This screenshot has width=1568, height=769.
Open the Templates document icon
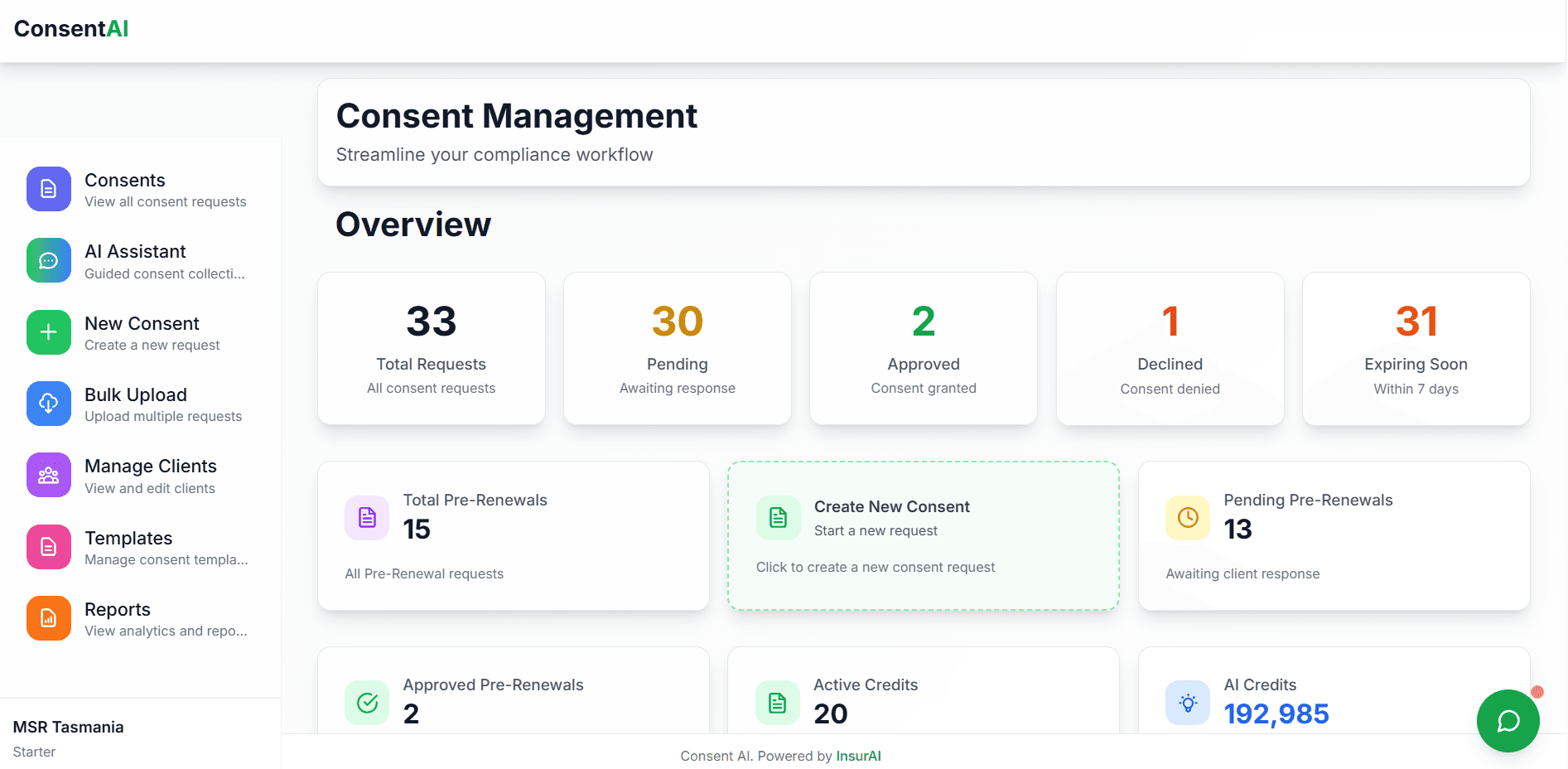point(48,547)
